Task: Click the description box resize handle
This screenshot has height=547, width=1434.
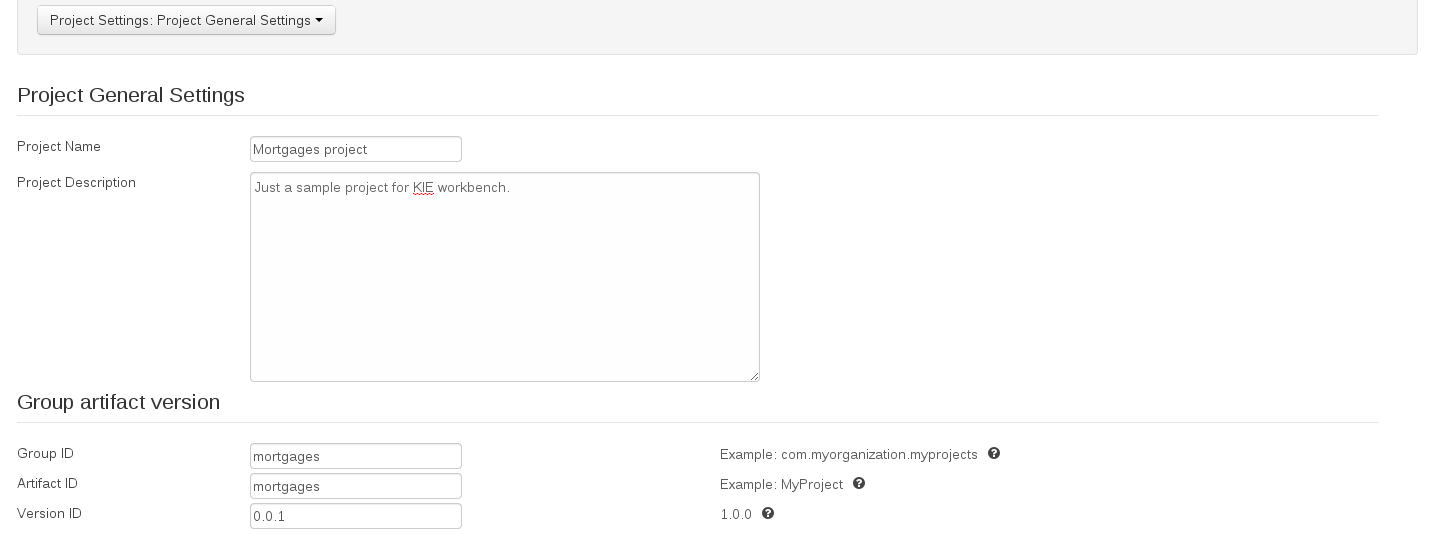Action: pyautogui.click(x=755, y=377)
